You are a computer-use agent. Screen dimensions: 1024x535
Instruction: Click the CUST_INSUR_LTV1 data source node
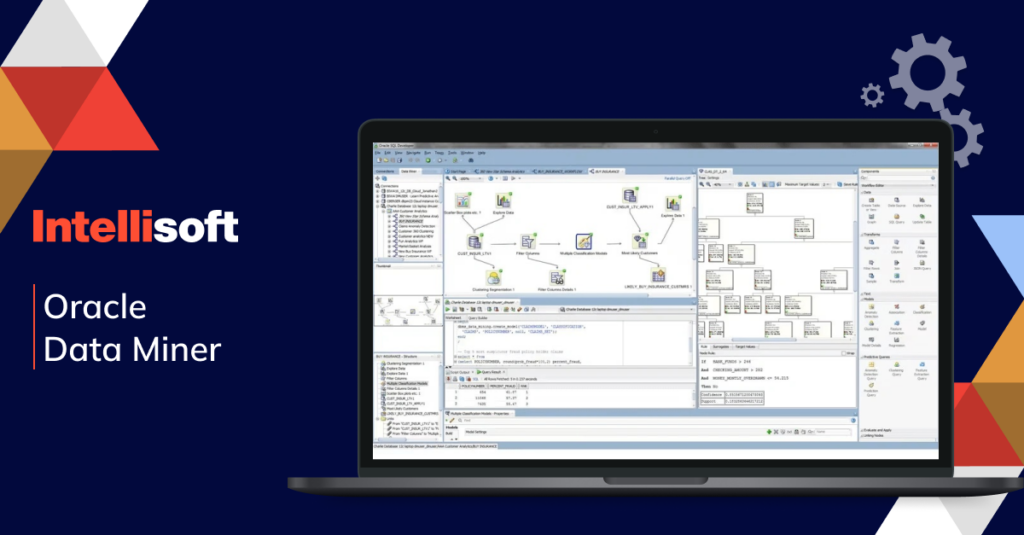point(474,240)
